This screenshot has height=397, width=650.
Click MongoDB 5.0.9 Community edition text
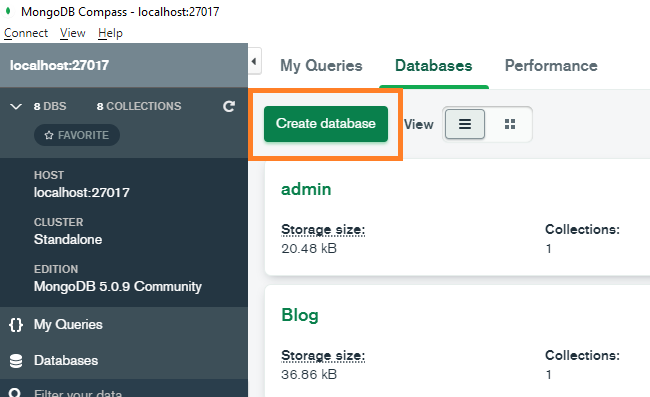click(118, 286)
